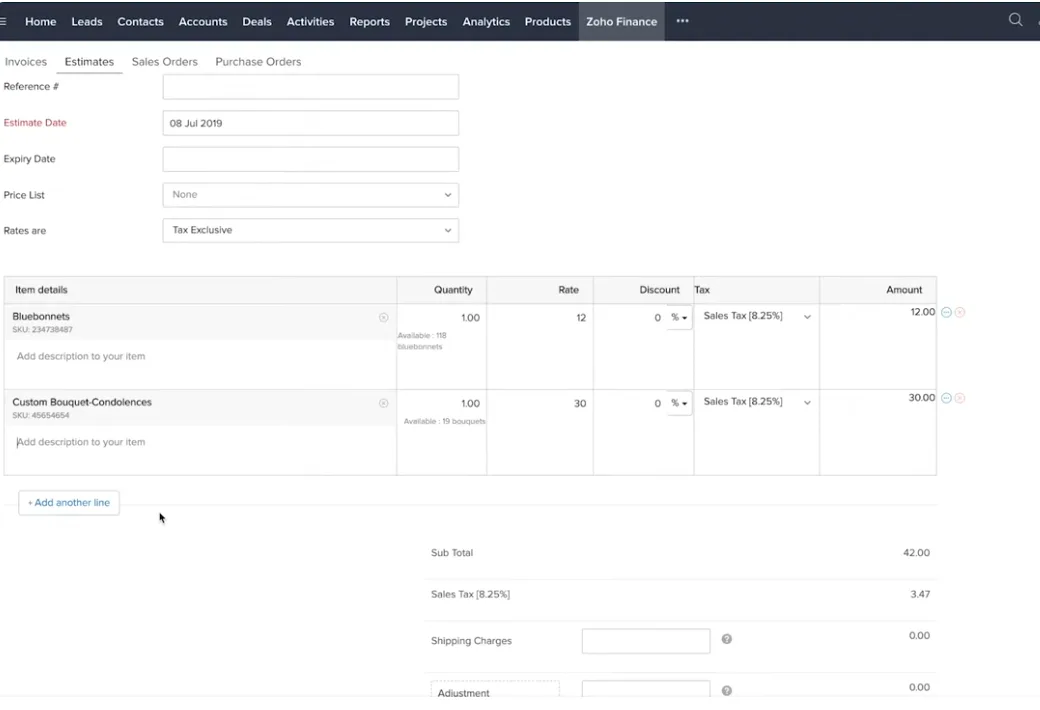Screen dimensions: 1040x710
Task: Open the Sales Tax dropdown for Bluebonnets
Action: 757,317
